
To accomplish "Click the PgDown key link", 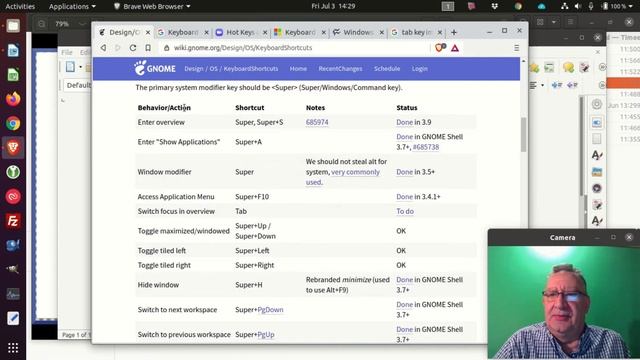I will coord(270,309).
